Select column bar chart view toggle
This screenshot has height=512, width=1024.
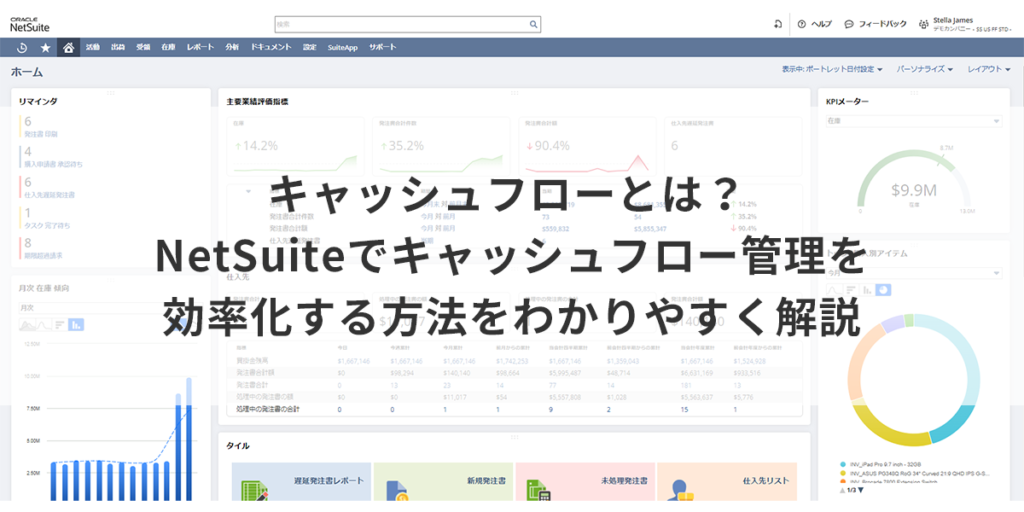[x=76, y=325]
